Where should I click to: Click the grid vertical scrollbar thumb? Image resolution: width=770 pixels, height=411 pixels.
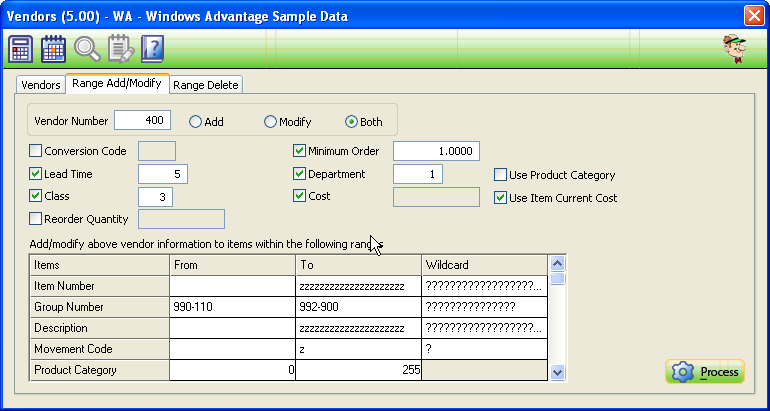[x=557, y=279]
